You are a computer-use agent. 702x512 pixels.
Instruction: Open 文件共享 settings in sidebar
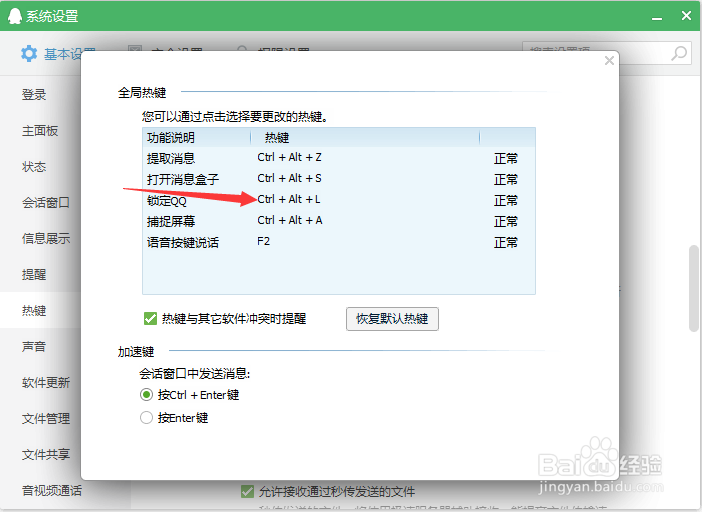point(46,454)
